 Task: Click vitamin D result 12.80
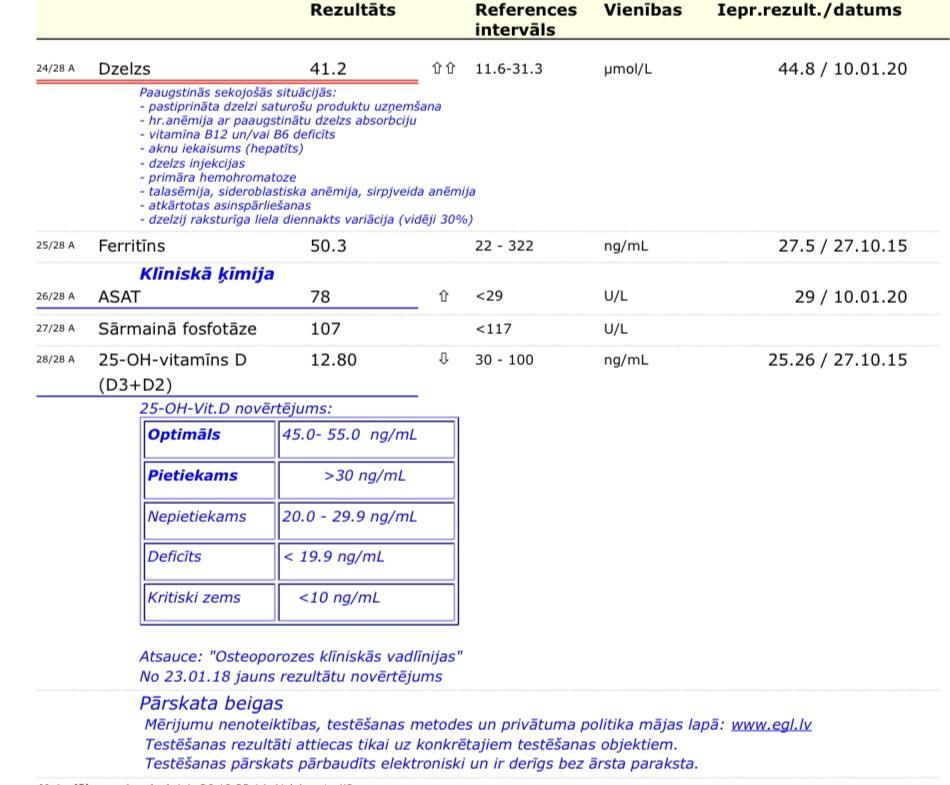(x=333, y=360)
